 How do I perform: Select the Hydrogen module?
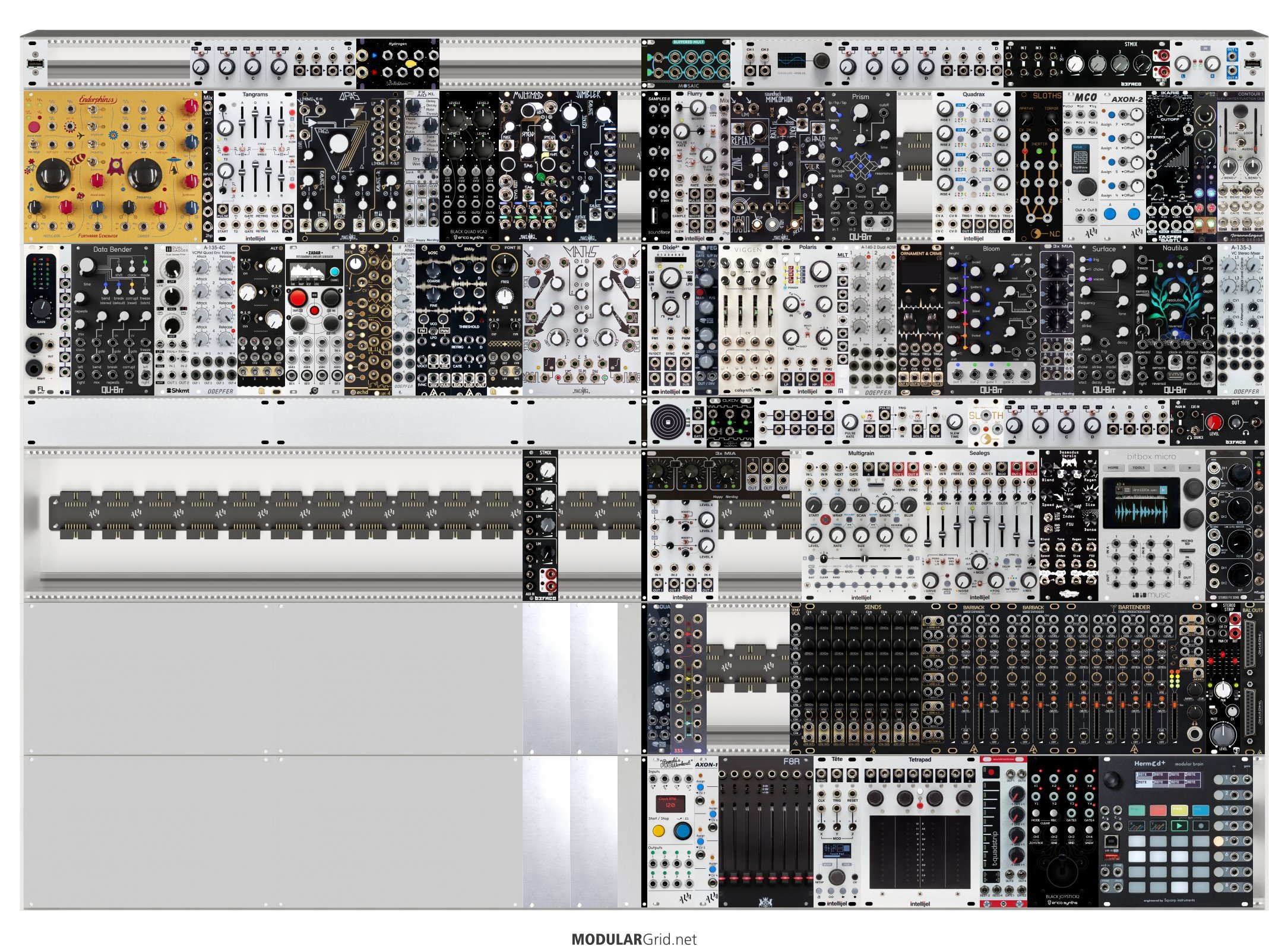tap(398, 64)
